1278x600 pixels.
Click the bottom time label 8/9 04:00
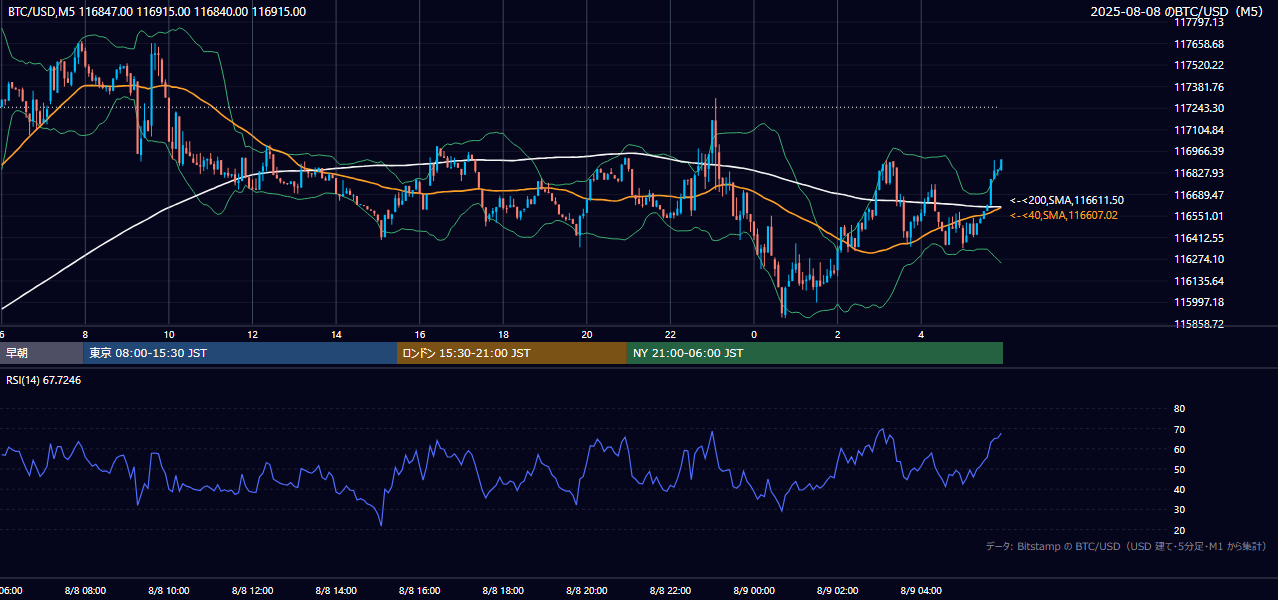(x=922, y=591)
